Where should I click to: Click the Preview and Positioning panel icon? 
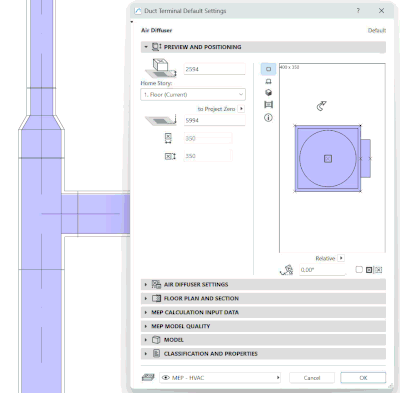coord(156,47)
